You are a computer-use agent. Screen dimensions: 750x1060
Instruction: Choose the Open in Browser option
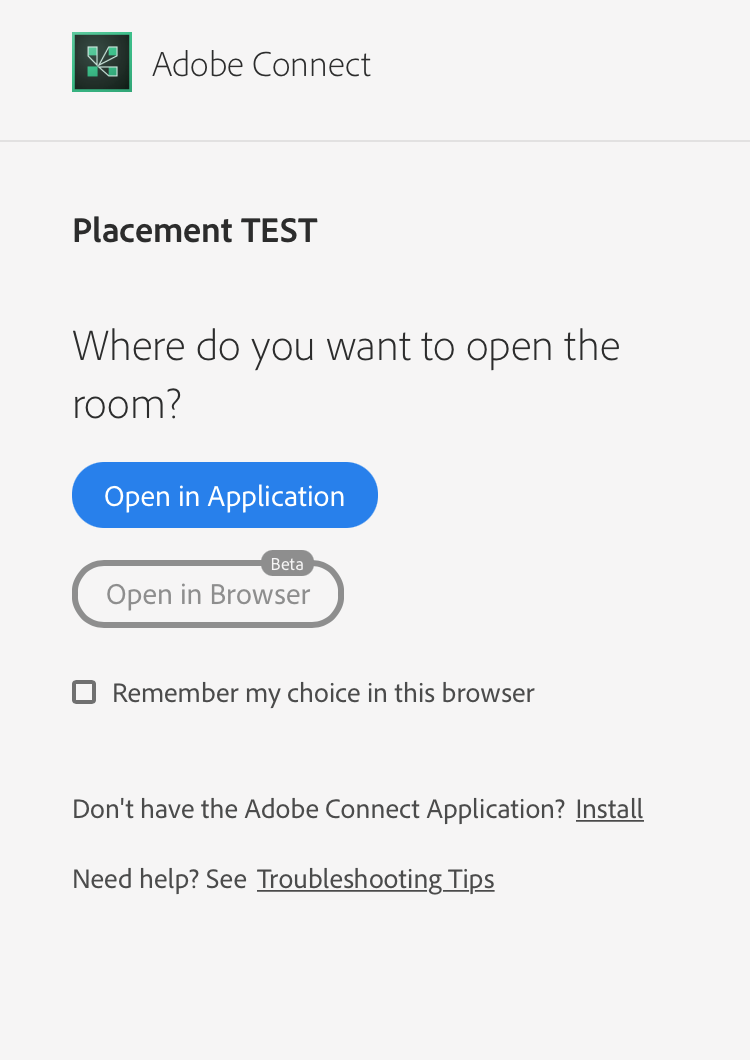208,594
